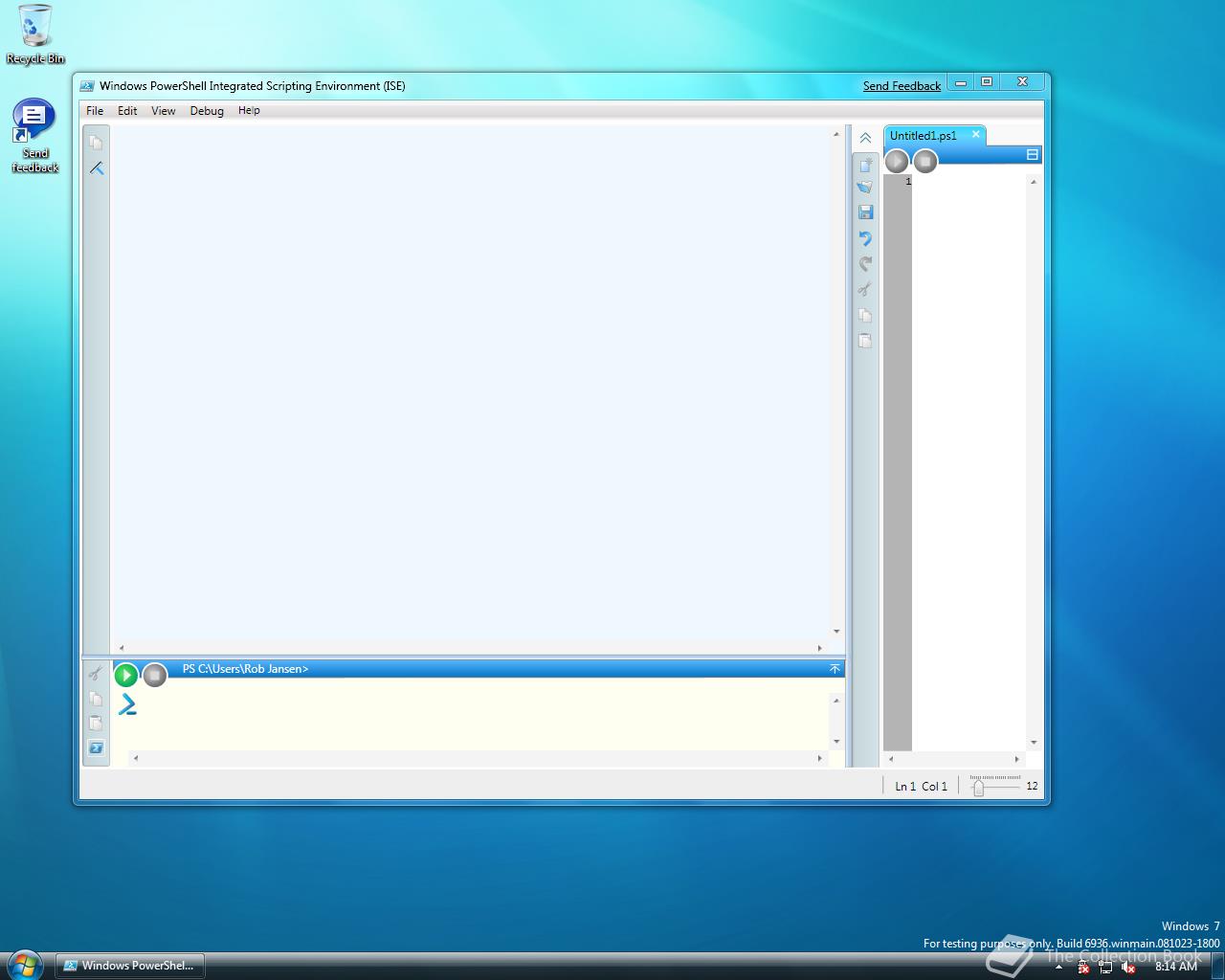Open the Debug menu
The image size is (1225, 980).
pos(207,111)
